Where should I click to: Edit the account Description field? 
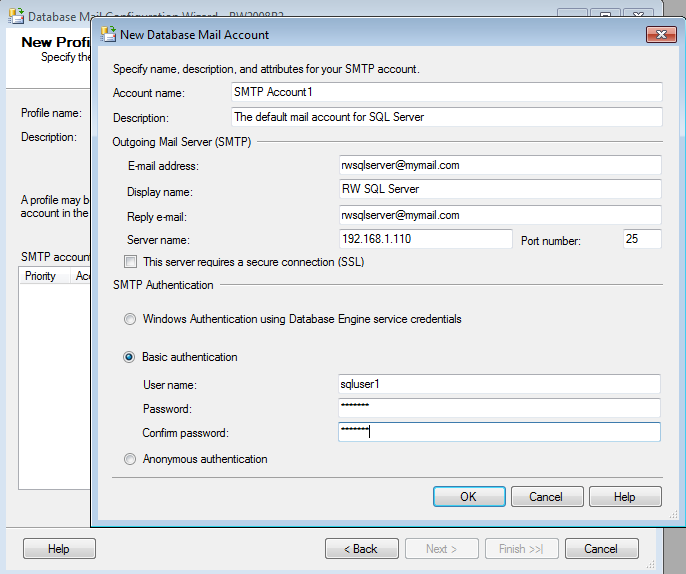pyautogui.click(x=446, y=117)
